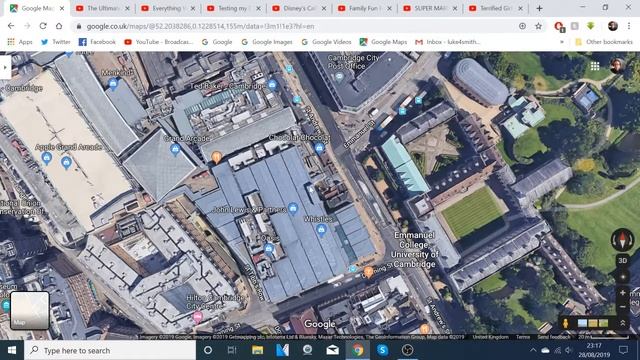Select the Ted Baker Cambridge pin

pos(272,84)
